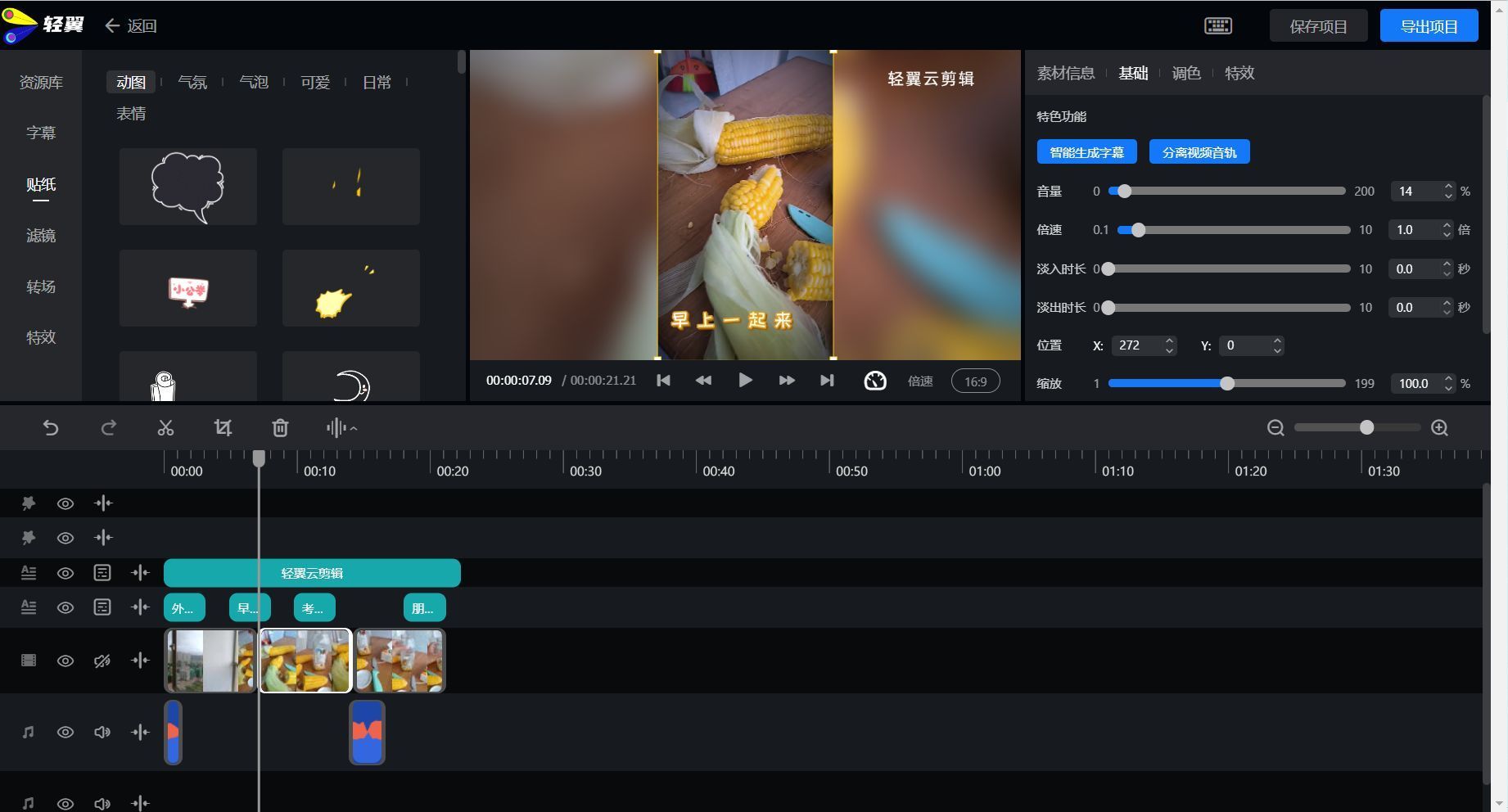
Task: Click the 智能生成字幕 button
Action: tap(1086, 151)
